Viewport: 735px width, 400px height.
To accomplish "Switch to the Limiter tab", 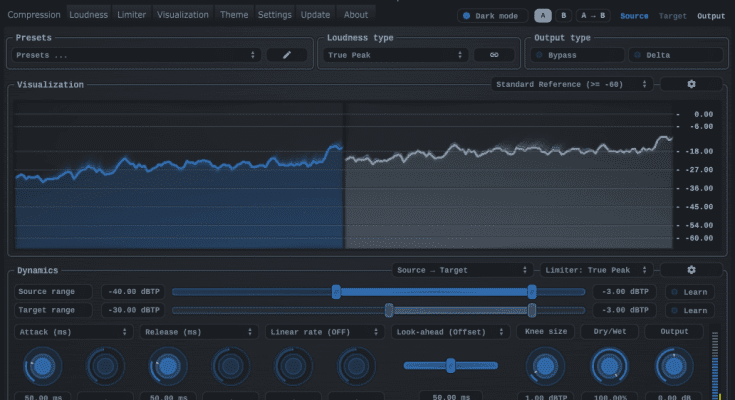I will pos(131,15).
